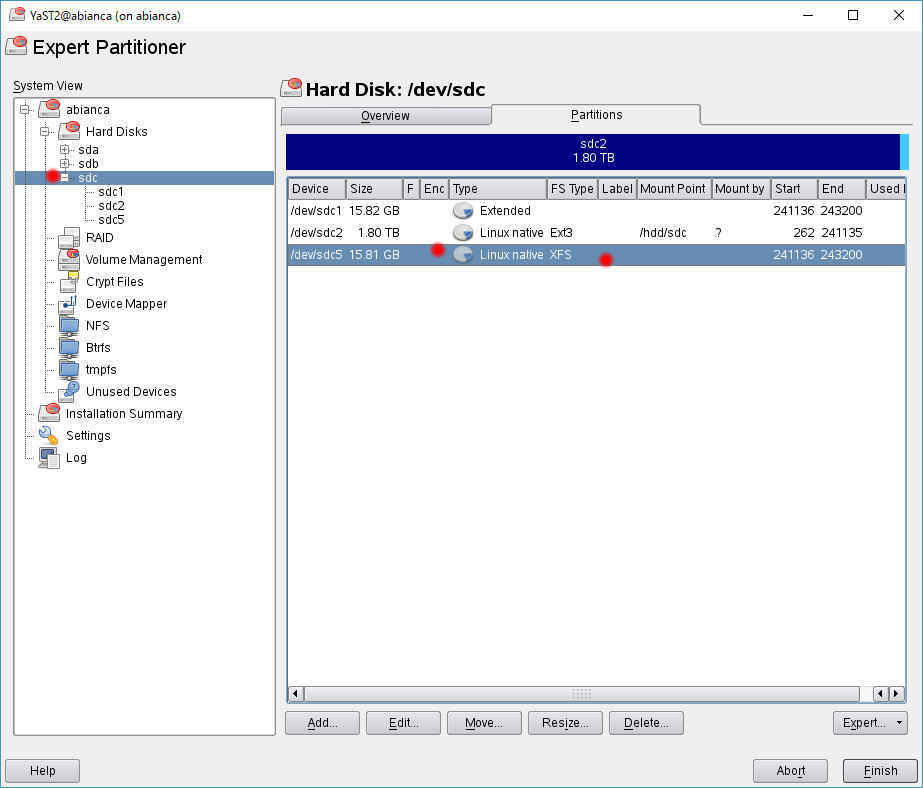Click the dark blue sdc2 1.80 TB bar

click(593, 151)
